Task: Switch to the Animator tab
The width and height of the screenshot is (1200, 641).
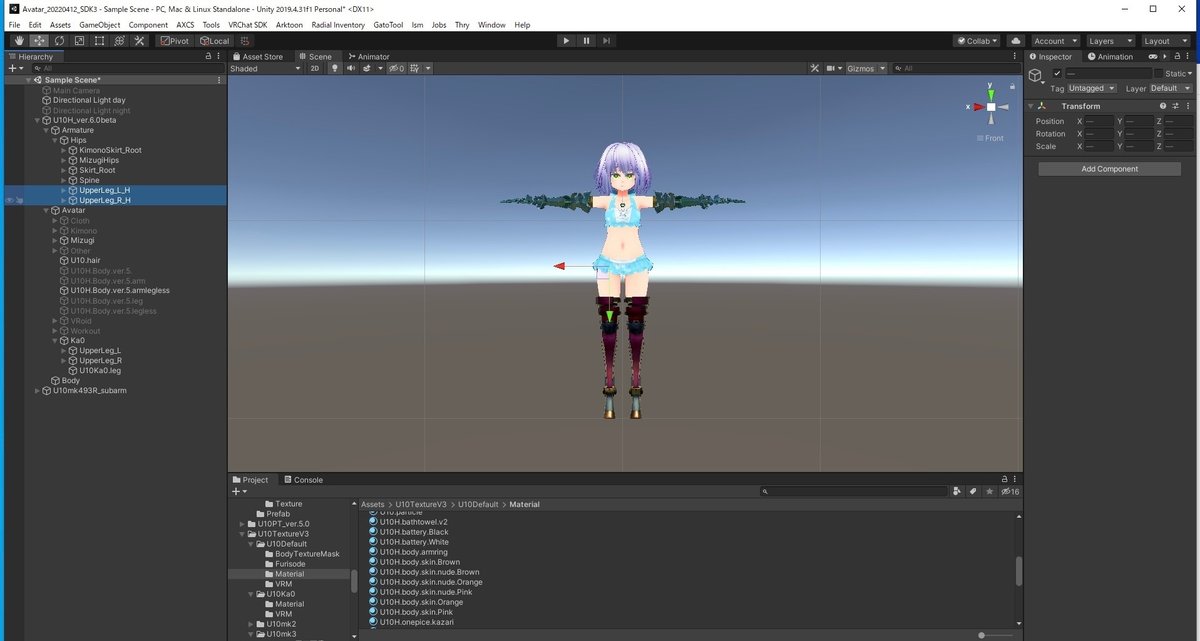Action: click(x=368, y=57)
